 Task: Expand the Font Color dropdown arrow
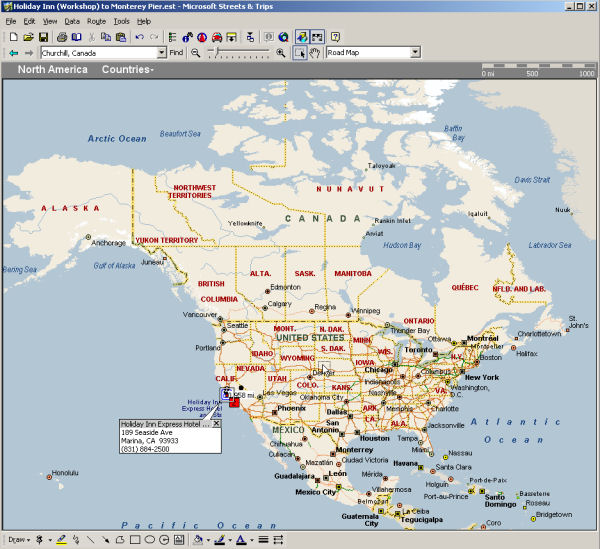252,540
